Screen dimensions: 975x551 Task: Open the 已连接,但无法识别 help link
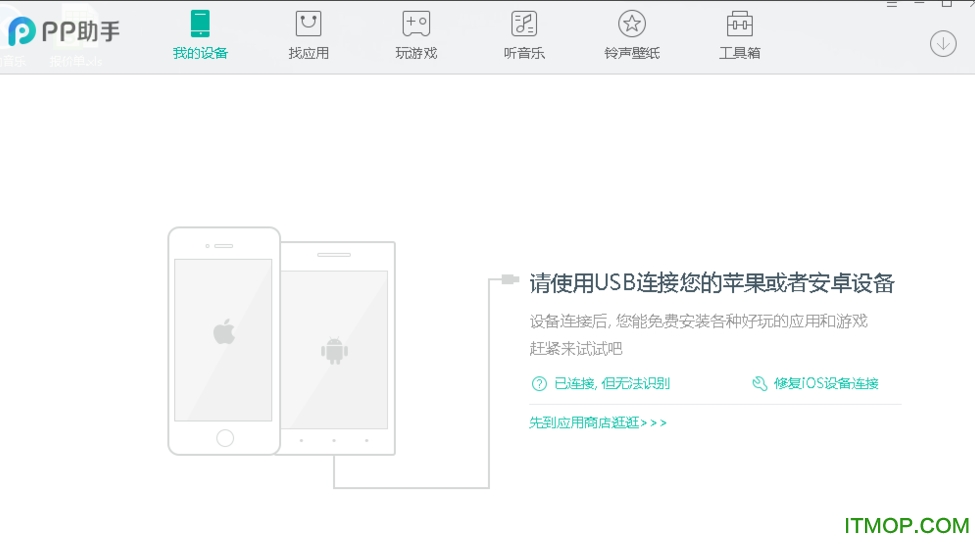611,383
